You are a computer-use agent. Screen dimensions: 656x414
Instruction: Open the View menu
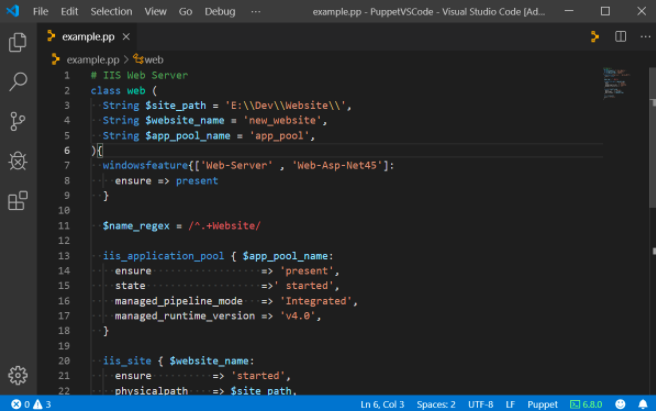click(155, 11)
